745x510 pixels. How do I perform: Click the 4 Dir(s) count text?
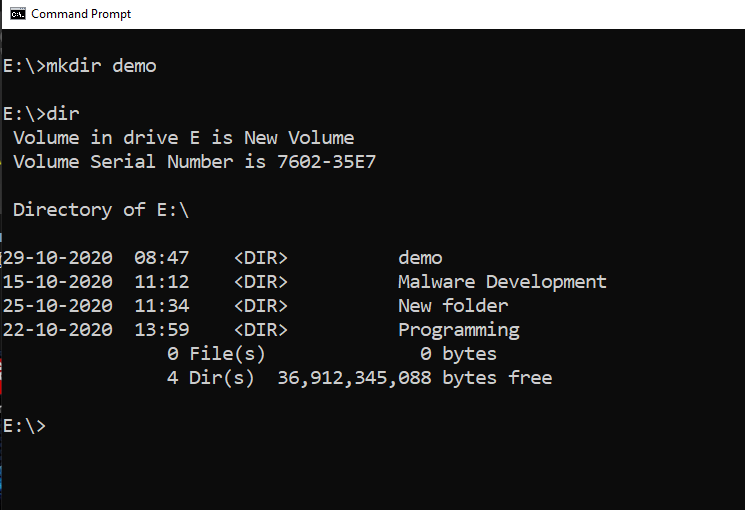click(210, 378)
